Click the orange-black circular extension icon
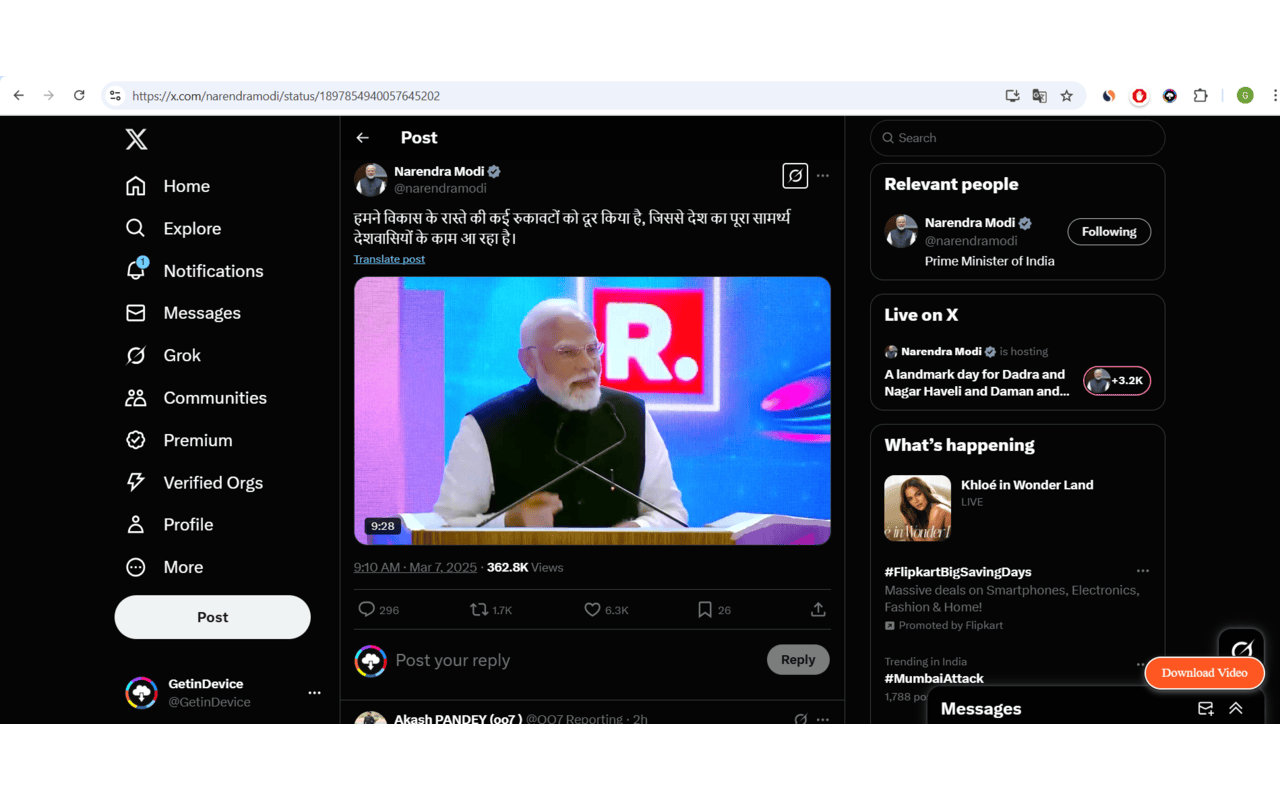Screen dimensions: 1280x800 1108,96
